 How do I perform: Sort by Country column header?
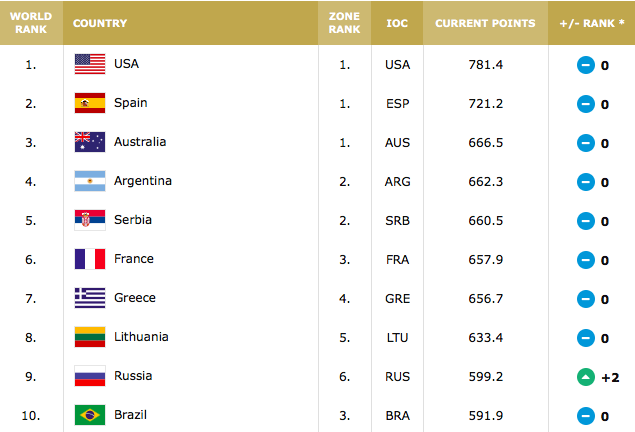pyautogui.click(x=99, y=22)
